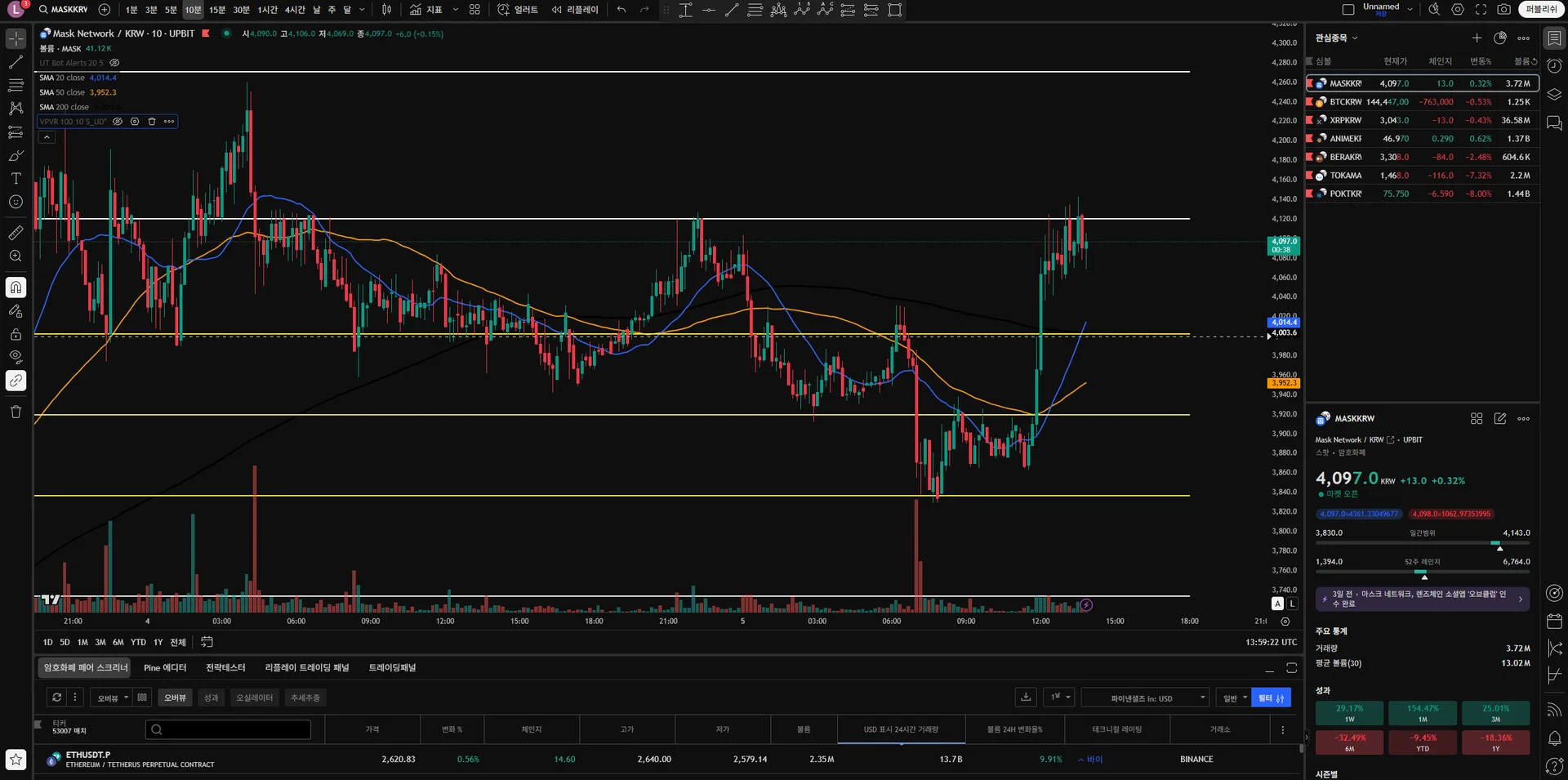Click the Replay button in top toolbar
This screenshot has height=780, width=1568.
(575, 10)
